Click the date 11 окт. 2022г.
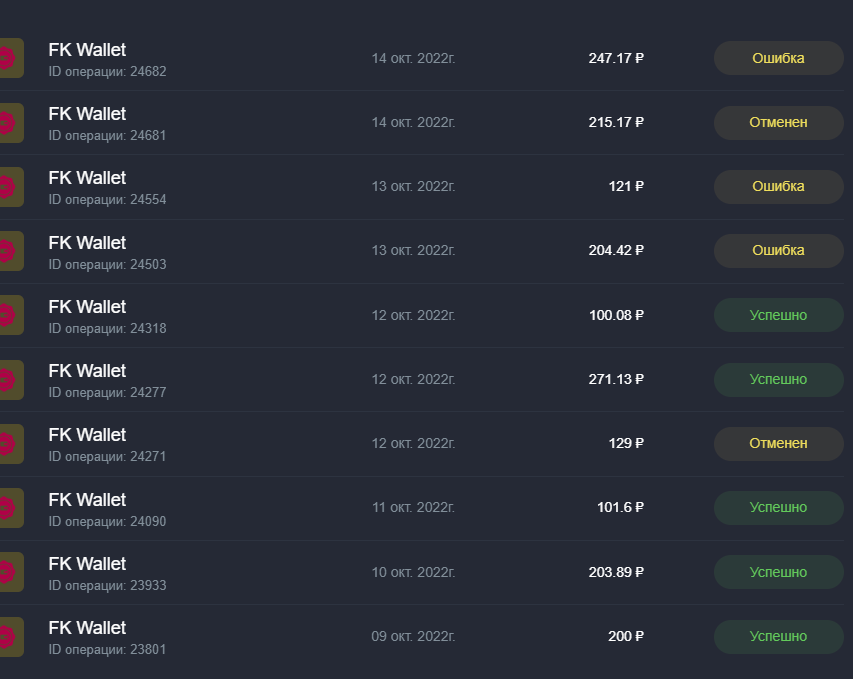853x679 pixels. [413, 508]
